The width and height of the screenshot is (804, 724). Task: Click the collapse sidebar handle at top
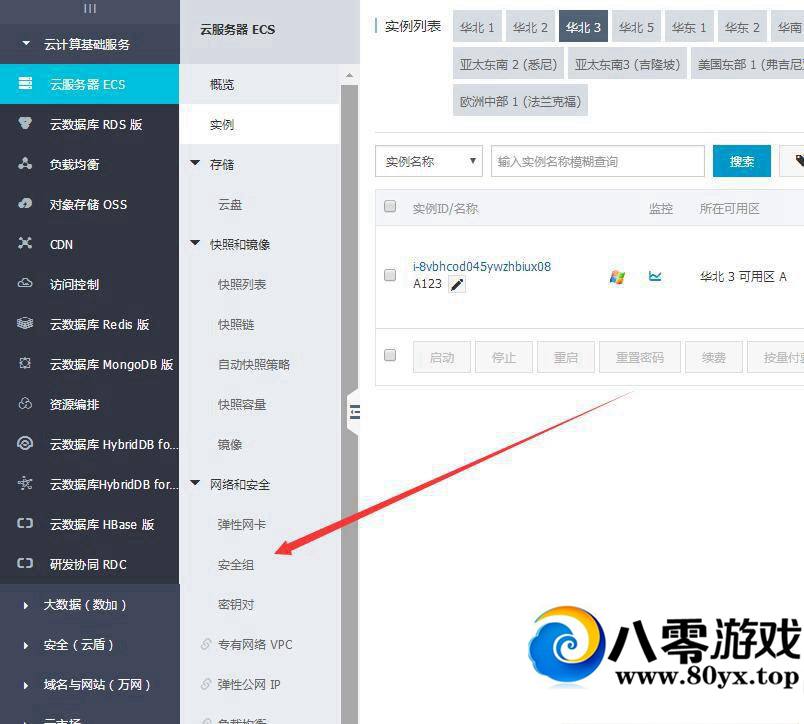click(x=90, y=8)
